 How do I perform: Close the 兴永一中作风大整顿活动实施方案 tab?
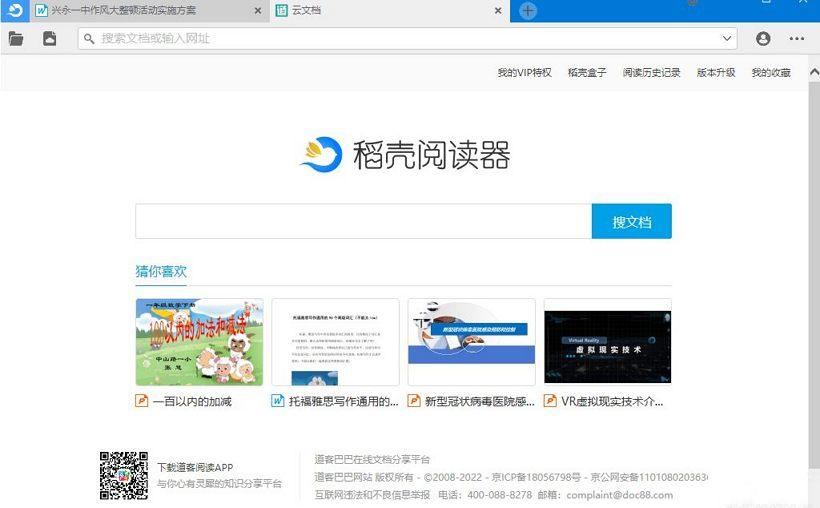[x=258, y=10]
